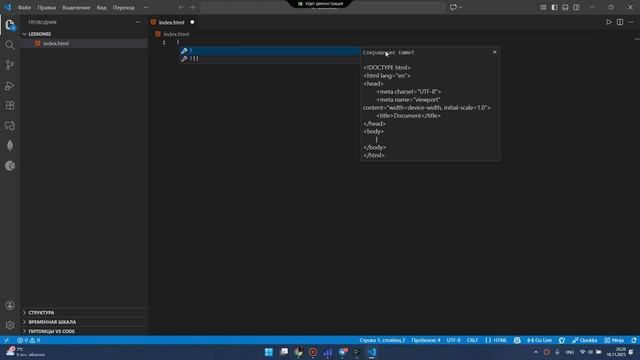Toggle the bottom panel visibility
Viewport: 640px width, 360px height.
click(565, 7)
